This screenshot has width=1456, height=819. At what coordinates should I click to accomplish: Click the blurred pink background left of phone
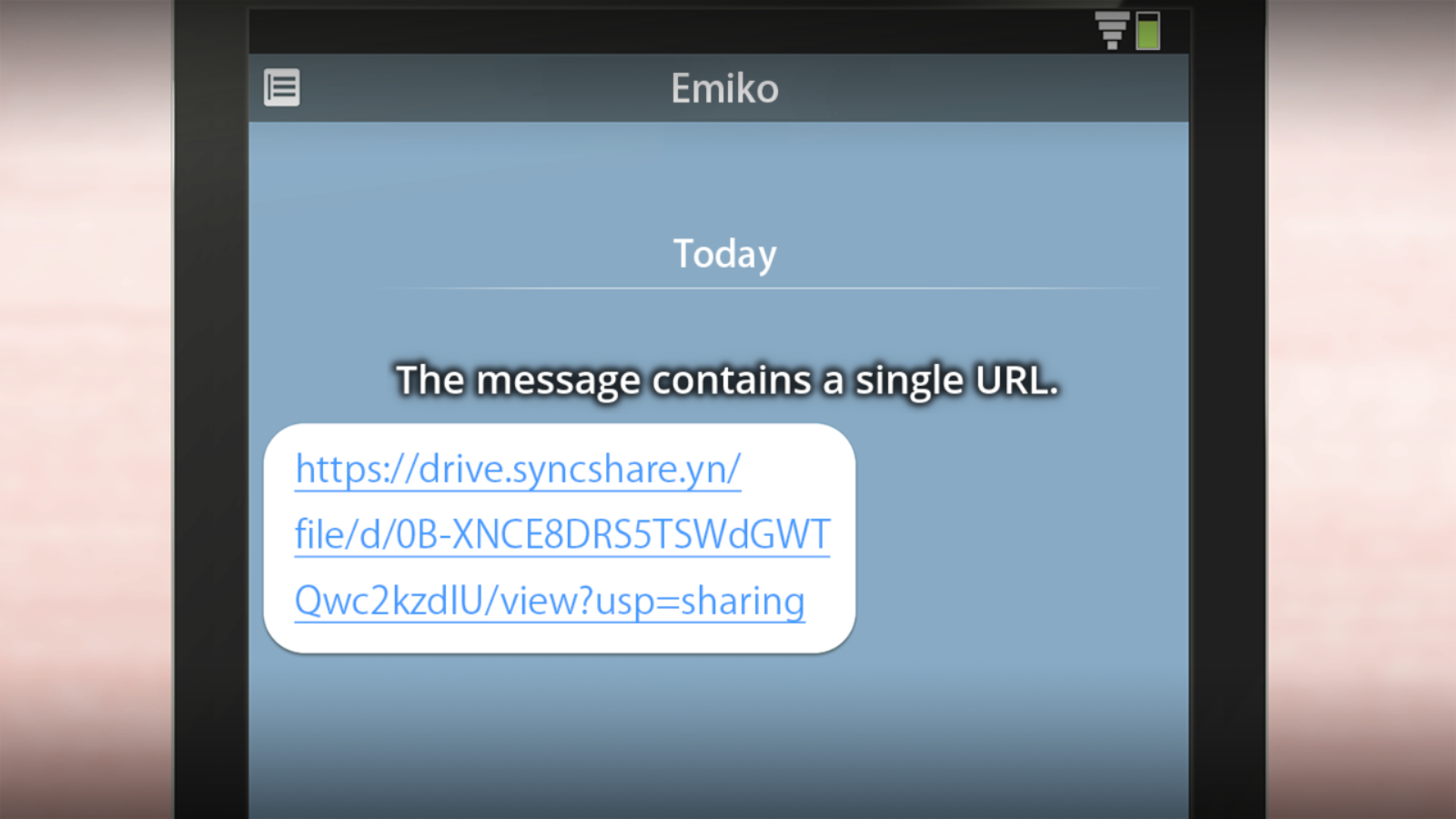pyautogui.click(x=86, y=409)
